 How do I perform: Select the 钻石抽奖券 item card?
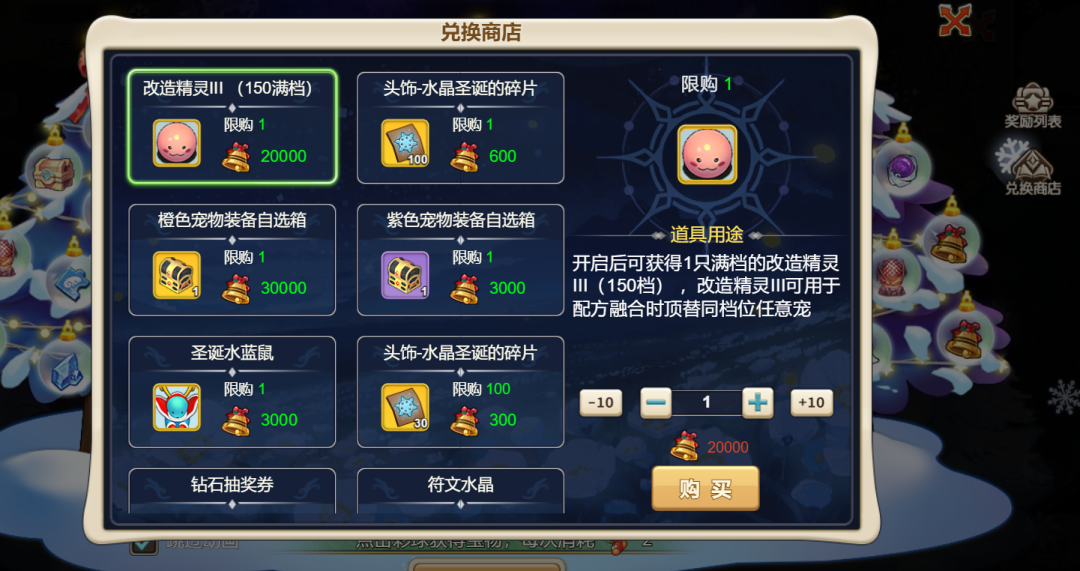232,491
